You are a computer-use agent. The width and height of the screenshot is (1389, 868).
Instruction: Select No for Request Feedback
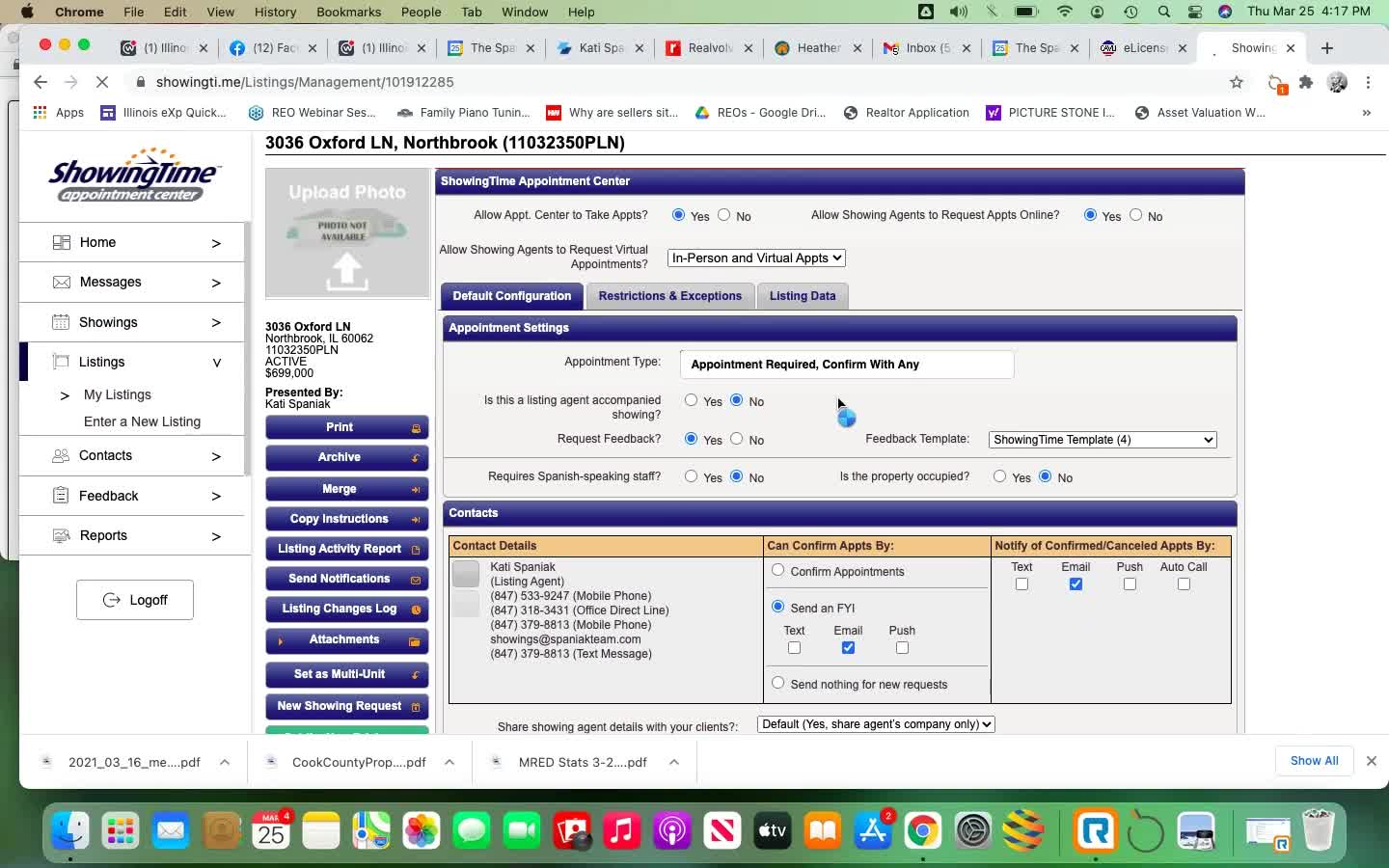[737, 439]
